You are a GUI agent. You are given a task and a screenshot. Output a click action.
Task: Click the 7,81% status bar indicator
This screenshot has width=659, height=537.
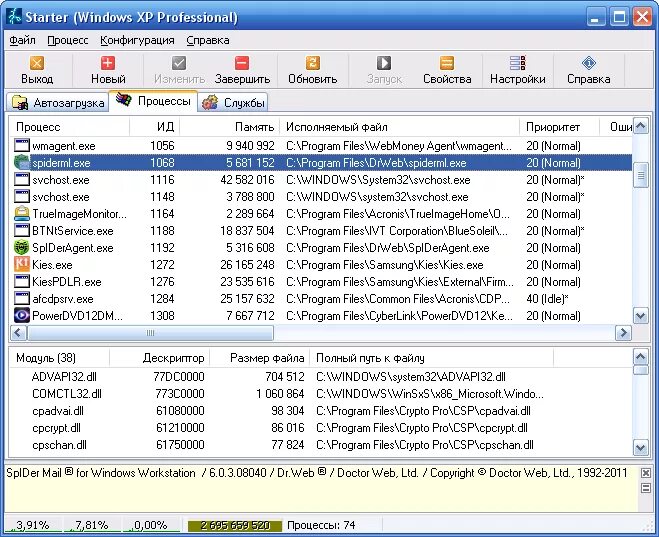coord(92,525)
